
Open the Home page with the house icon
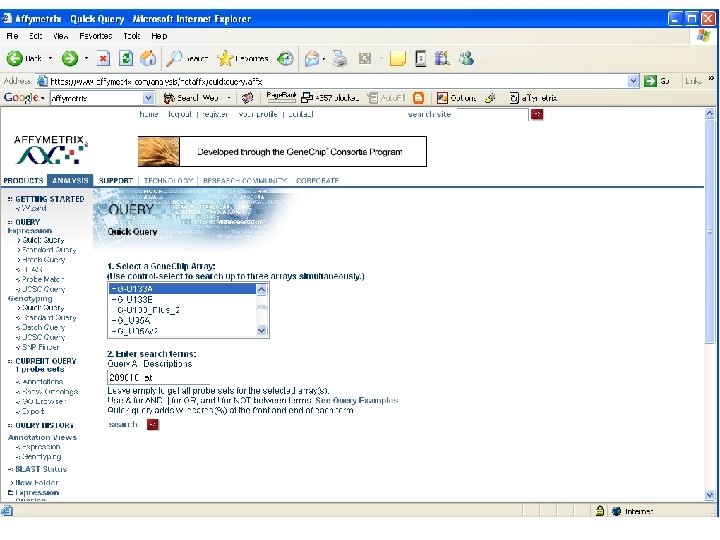(x=148, y=58)
